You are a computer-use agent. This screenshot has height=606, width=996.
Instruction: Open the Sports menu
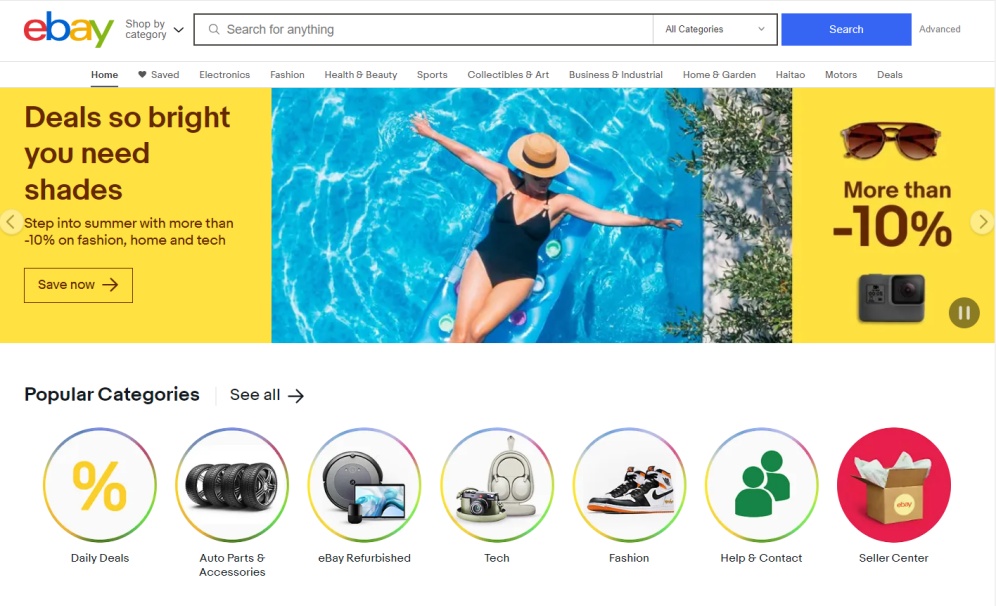pyautogui.click(x=432, y=75)
